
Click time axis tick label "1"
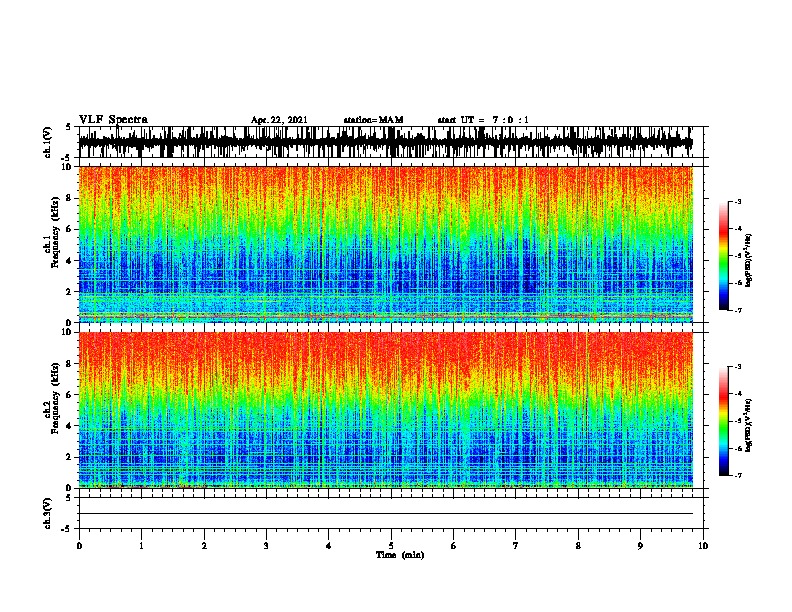(x=141, y=546)
